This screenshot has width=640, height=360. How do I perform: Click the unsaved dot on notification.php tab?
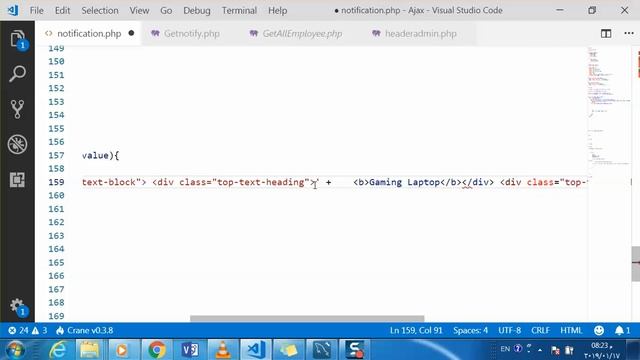coord(131,33)
